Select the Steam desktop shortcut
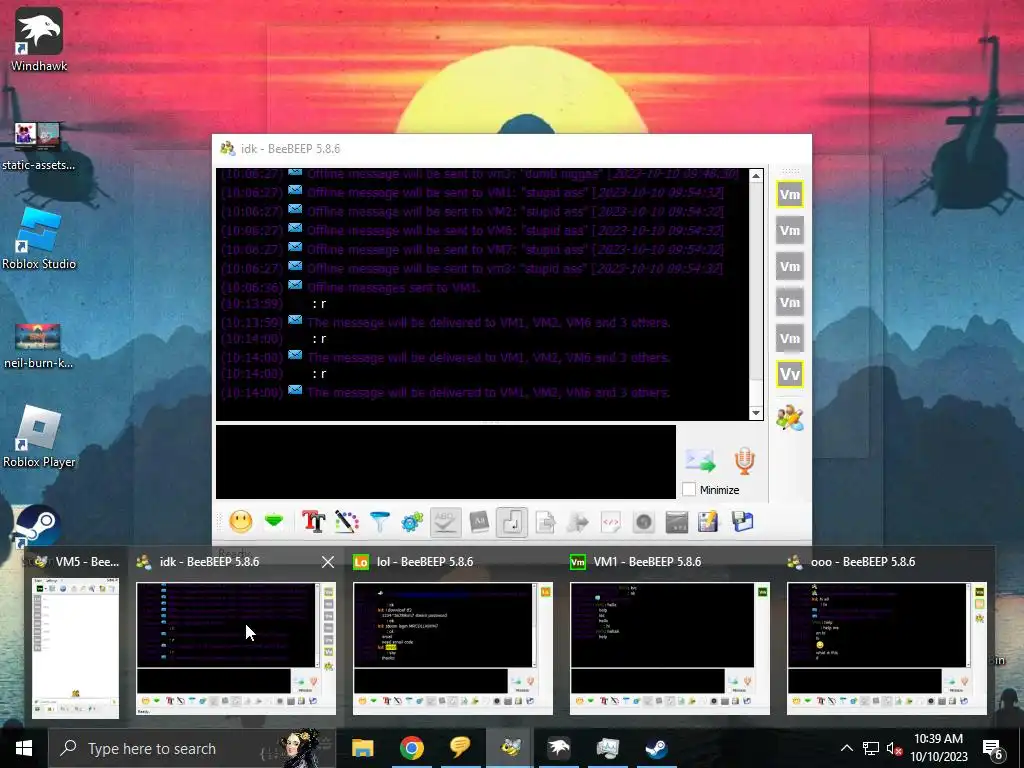1024x768 pixels. (37, 526)
